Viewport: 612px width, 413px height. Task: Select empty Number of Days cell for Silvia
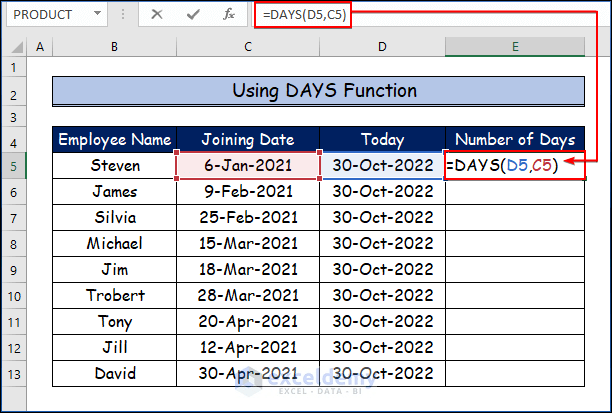point(515,217)
